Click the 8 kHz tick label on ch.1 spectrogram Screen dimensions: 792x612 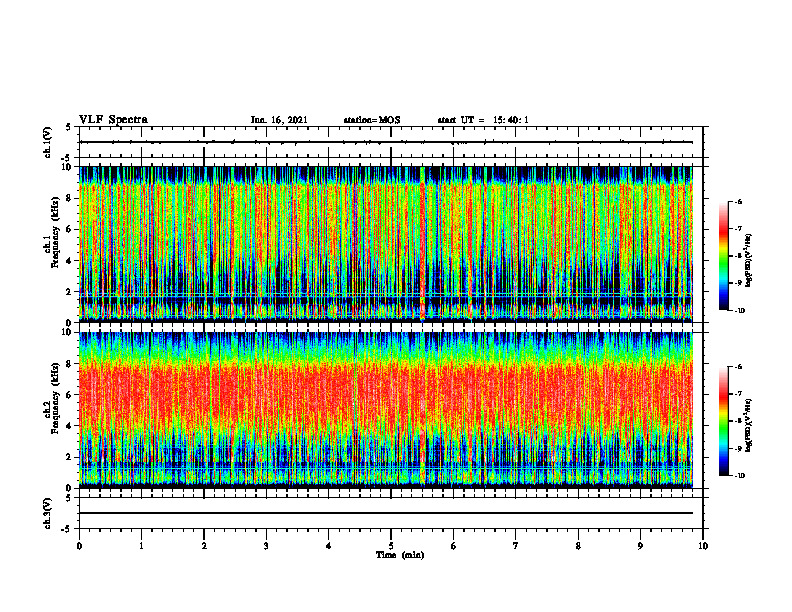[x=71, y=198]
